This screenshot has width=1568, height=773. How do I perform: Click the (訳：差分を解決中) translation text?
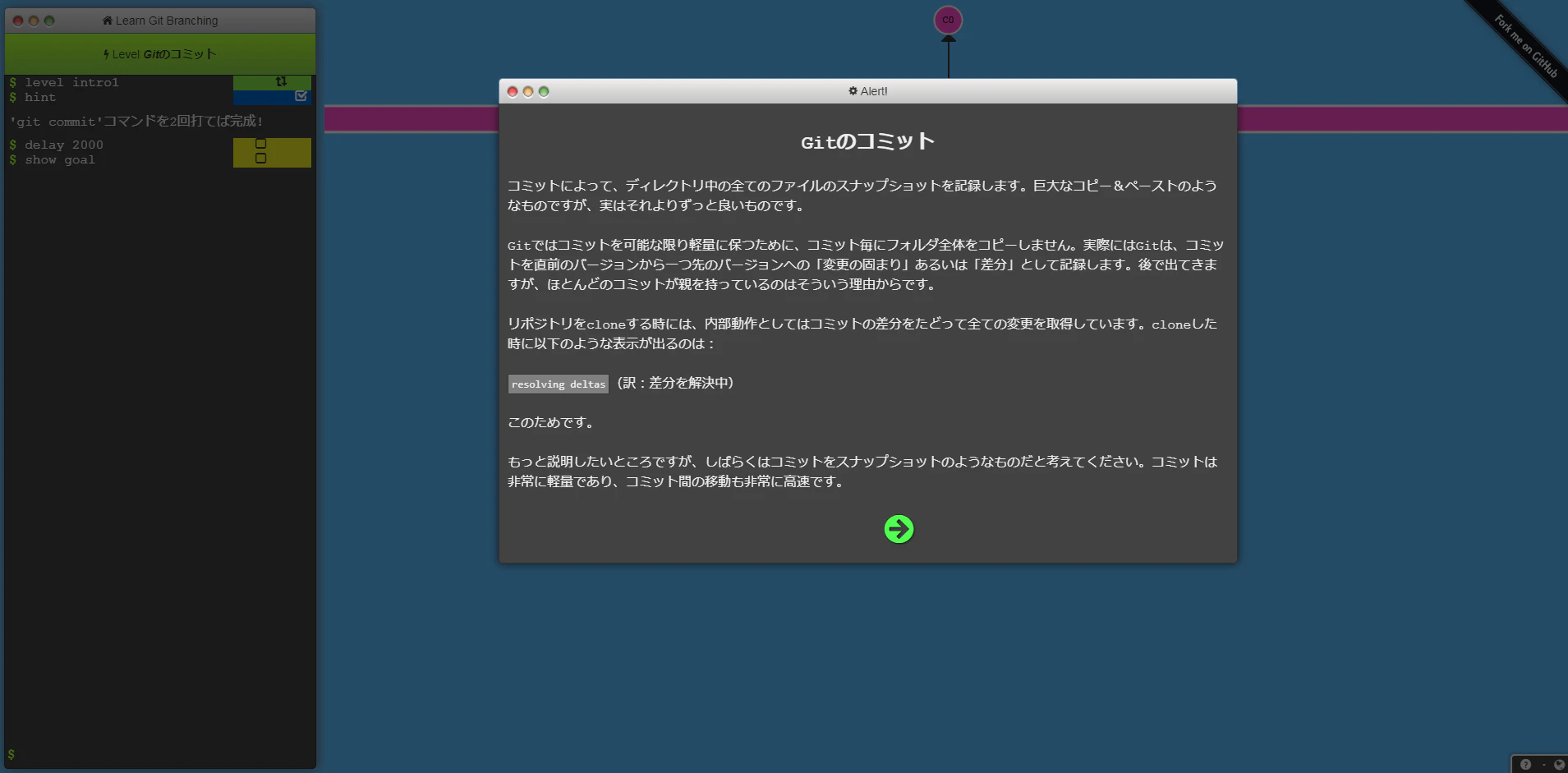[x=674, y=383]
